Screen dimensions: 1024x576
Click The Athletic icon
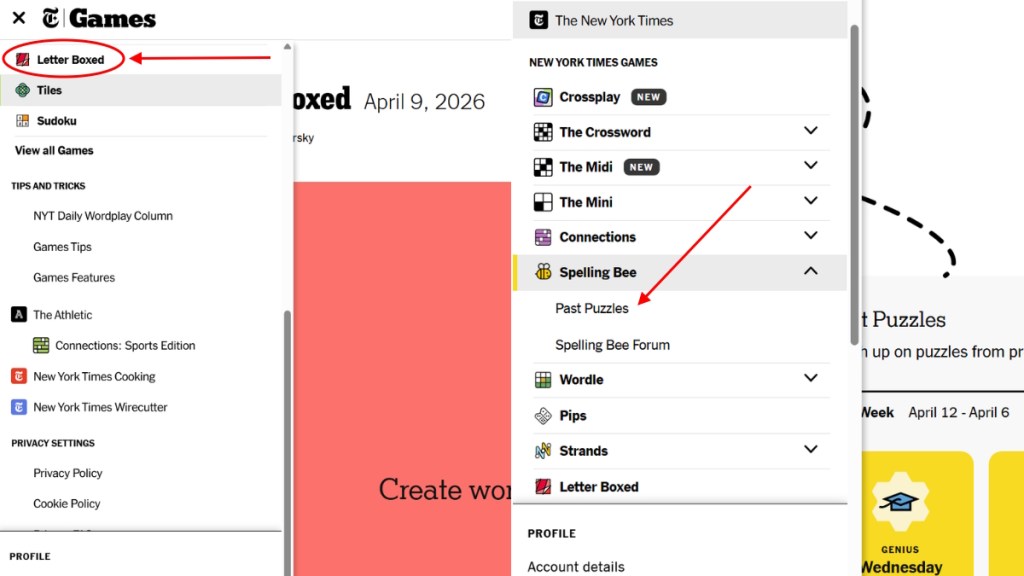pos(19,314)
